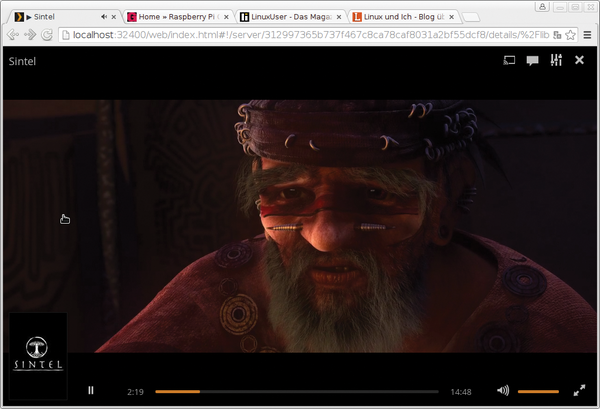Close the Sintel browser tab

click(114, 17)
